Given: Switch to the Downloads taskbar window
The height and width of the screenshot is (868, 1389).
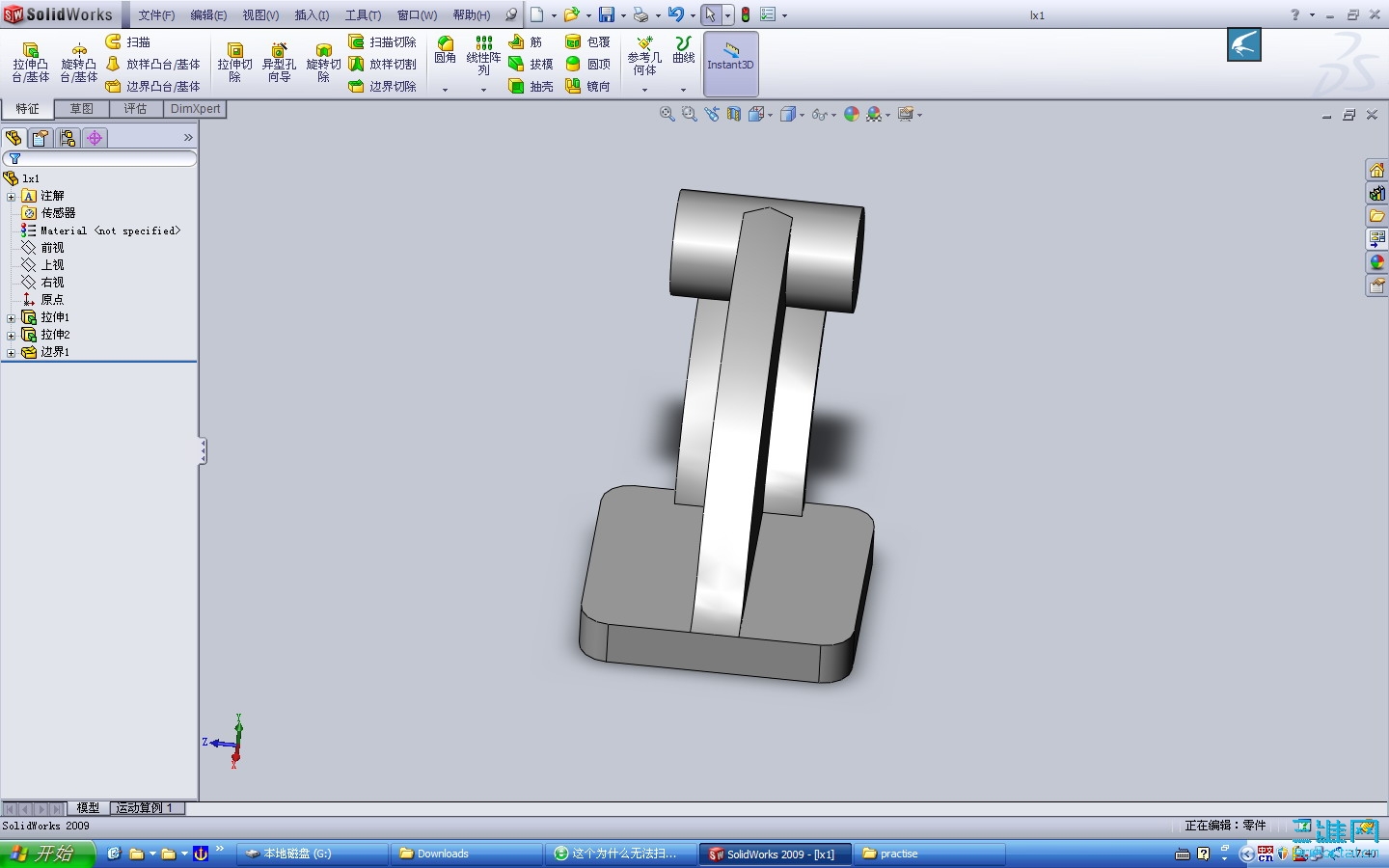Looking at the screenshot, I should pyautogui.click(x=466, y=854).
